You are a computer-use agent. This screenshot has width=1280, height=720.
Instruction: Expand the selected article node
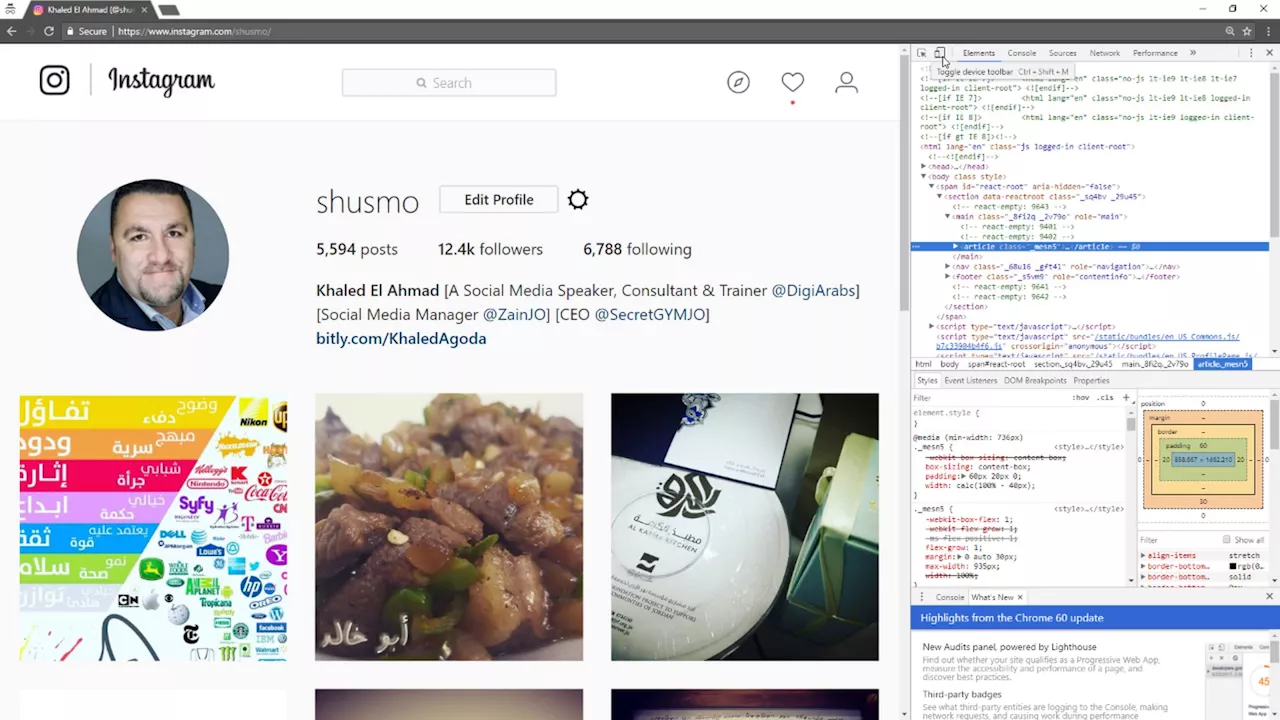pos(955,247)
